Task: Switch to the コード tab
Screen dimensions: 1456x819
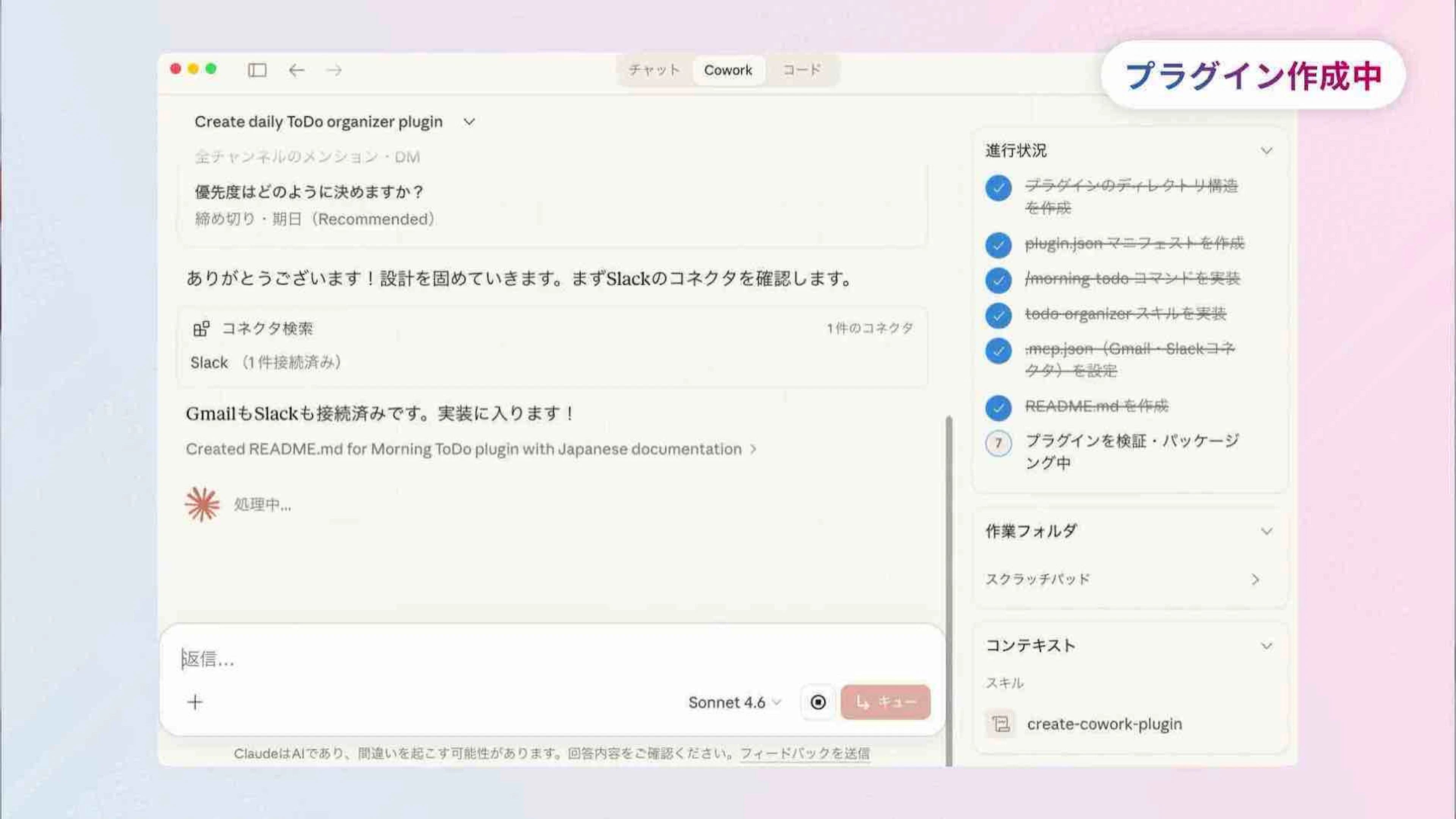Action: pyautogui.click(x=801, y=70)
